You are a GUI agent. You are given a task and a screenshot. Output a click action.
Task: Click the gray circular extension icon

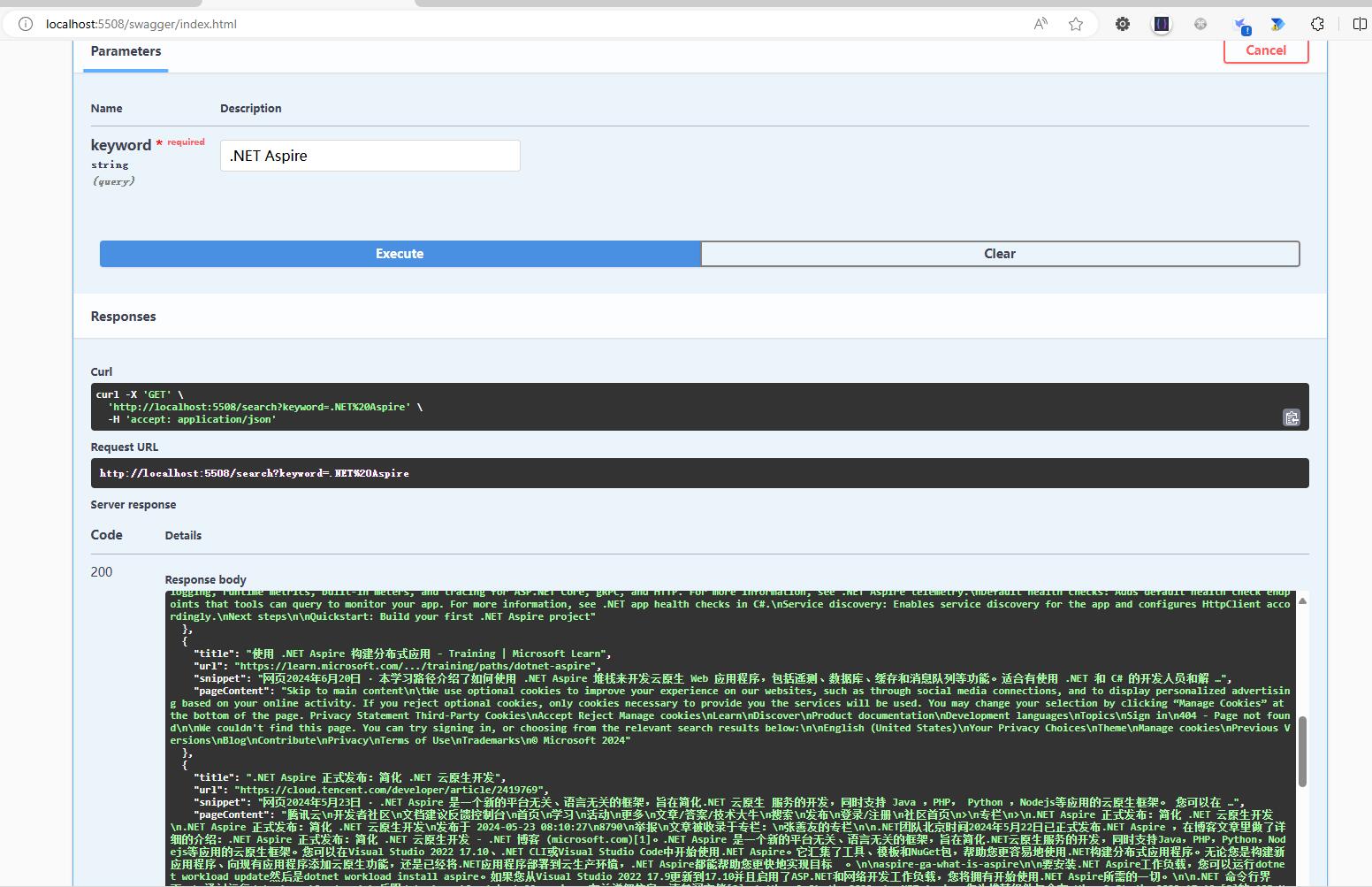[1200, 24]
